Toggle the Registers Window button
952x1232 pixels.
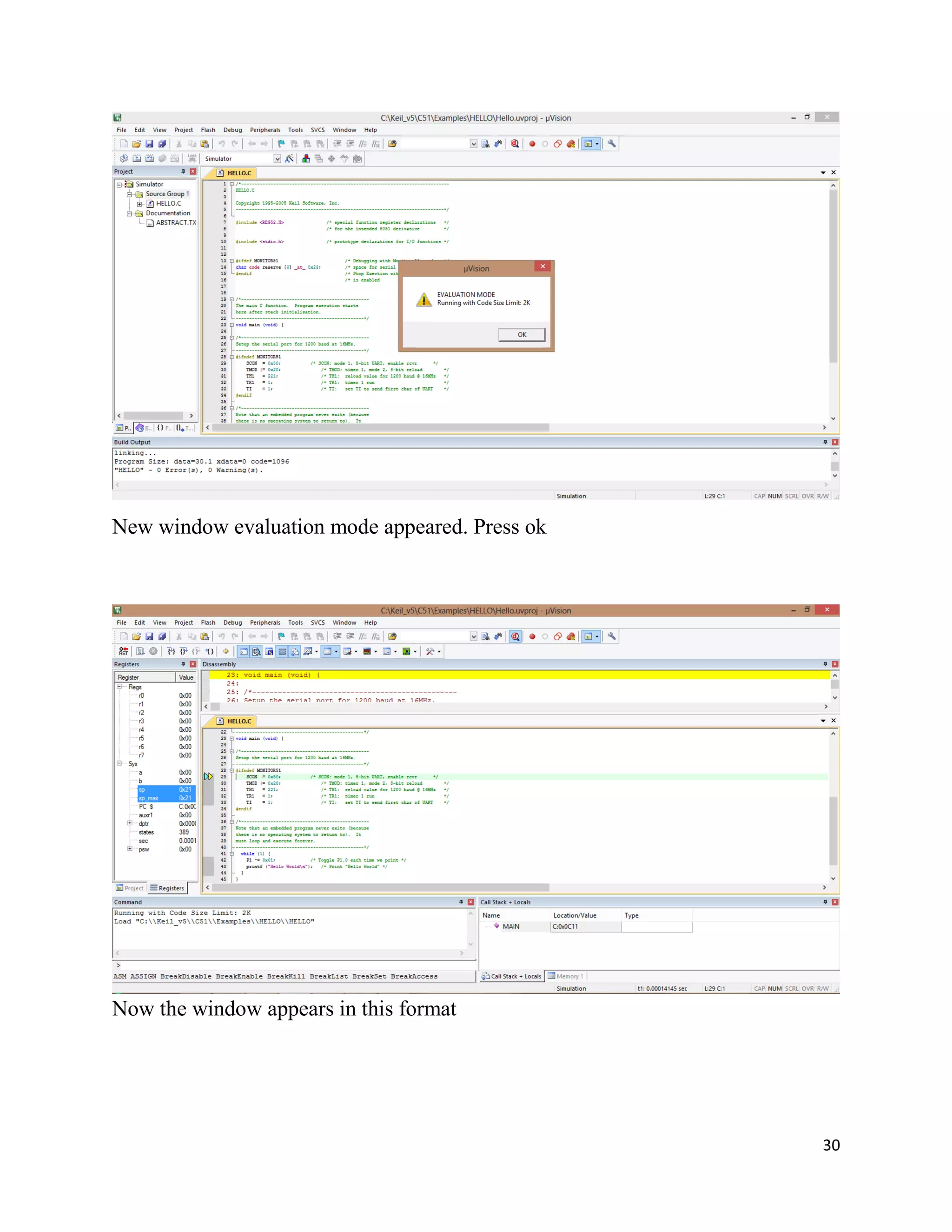(x=282, y=651)
